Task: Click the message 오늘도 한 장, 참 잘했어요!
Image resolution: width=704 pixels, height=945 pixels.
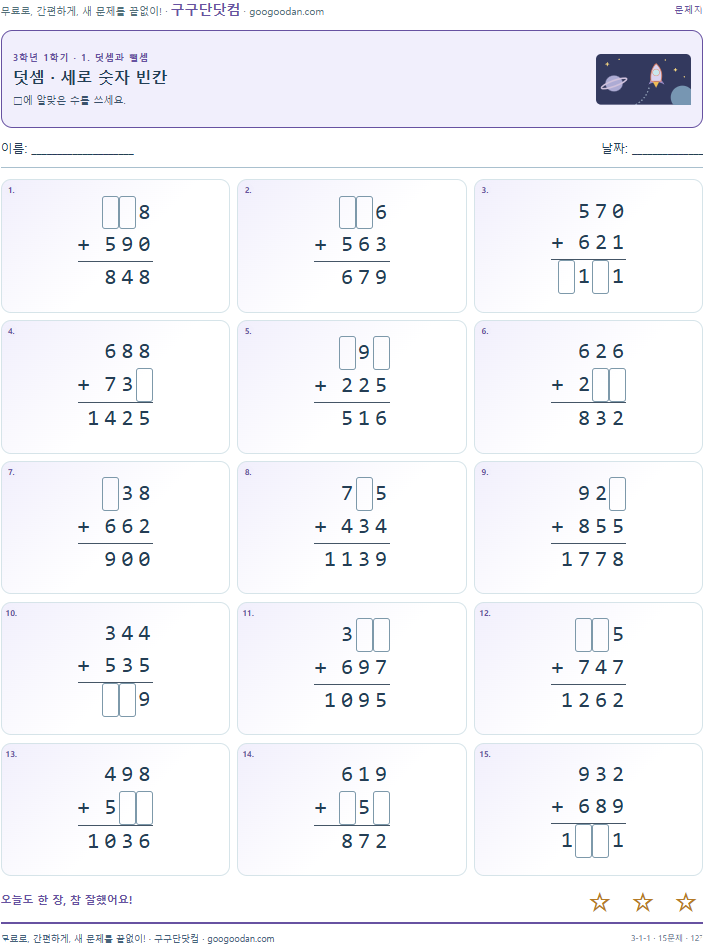Action: (x=66, y=899)
